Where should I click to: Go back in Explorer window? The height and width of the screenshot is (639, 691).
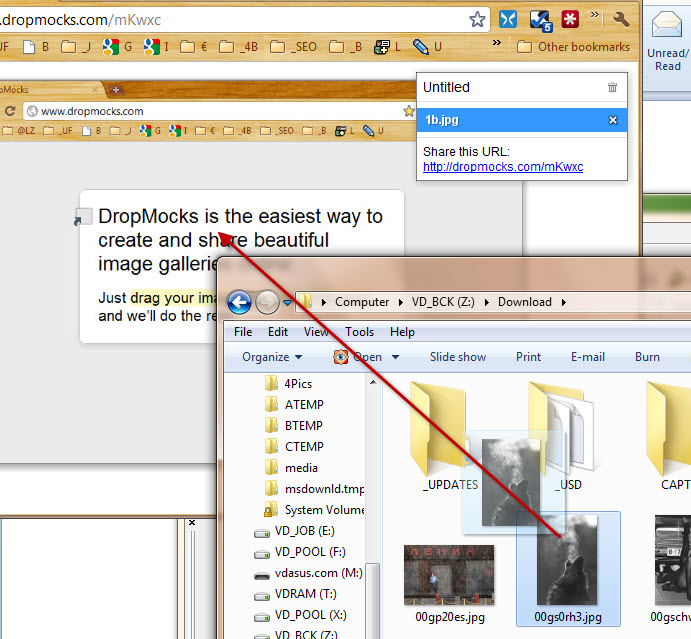click(x=239, y=302)
